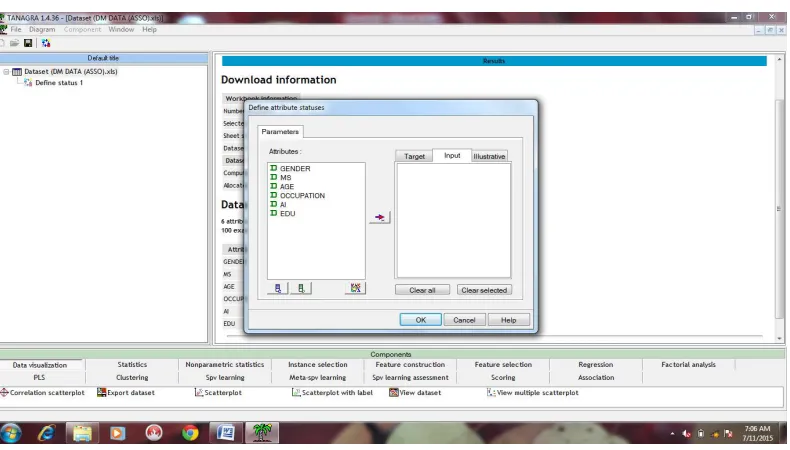The image size is (790, 450).
Task: Open the Feature selection tab
Action: (x=503, y=364)
